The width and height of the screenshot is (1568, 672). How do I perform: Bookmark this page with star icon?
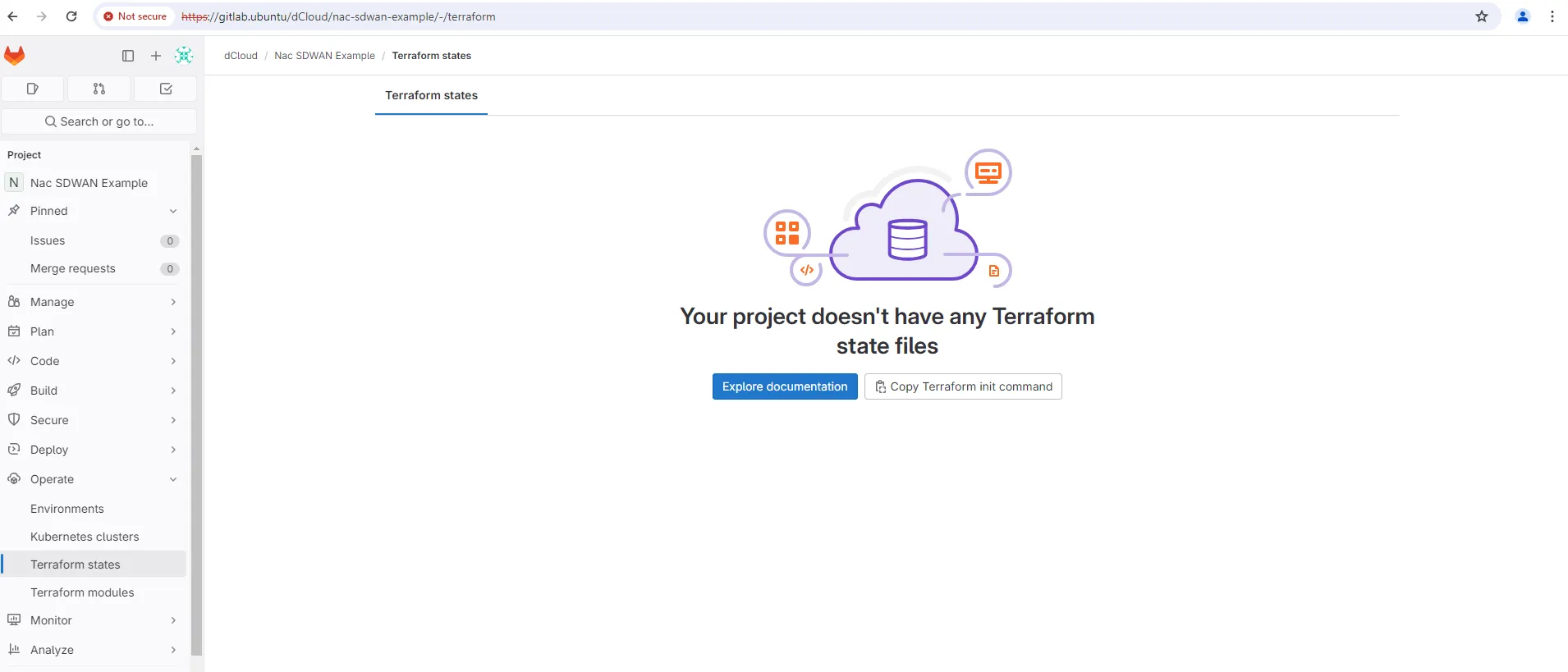click(1482, 16)
